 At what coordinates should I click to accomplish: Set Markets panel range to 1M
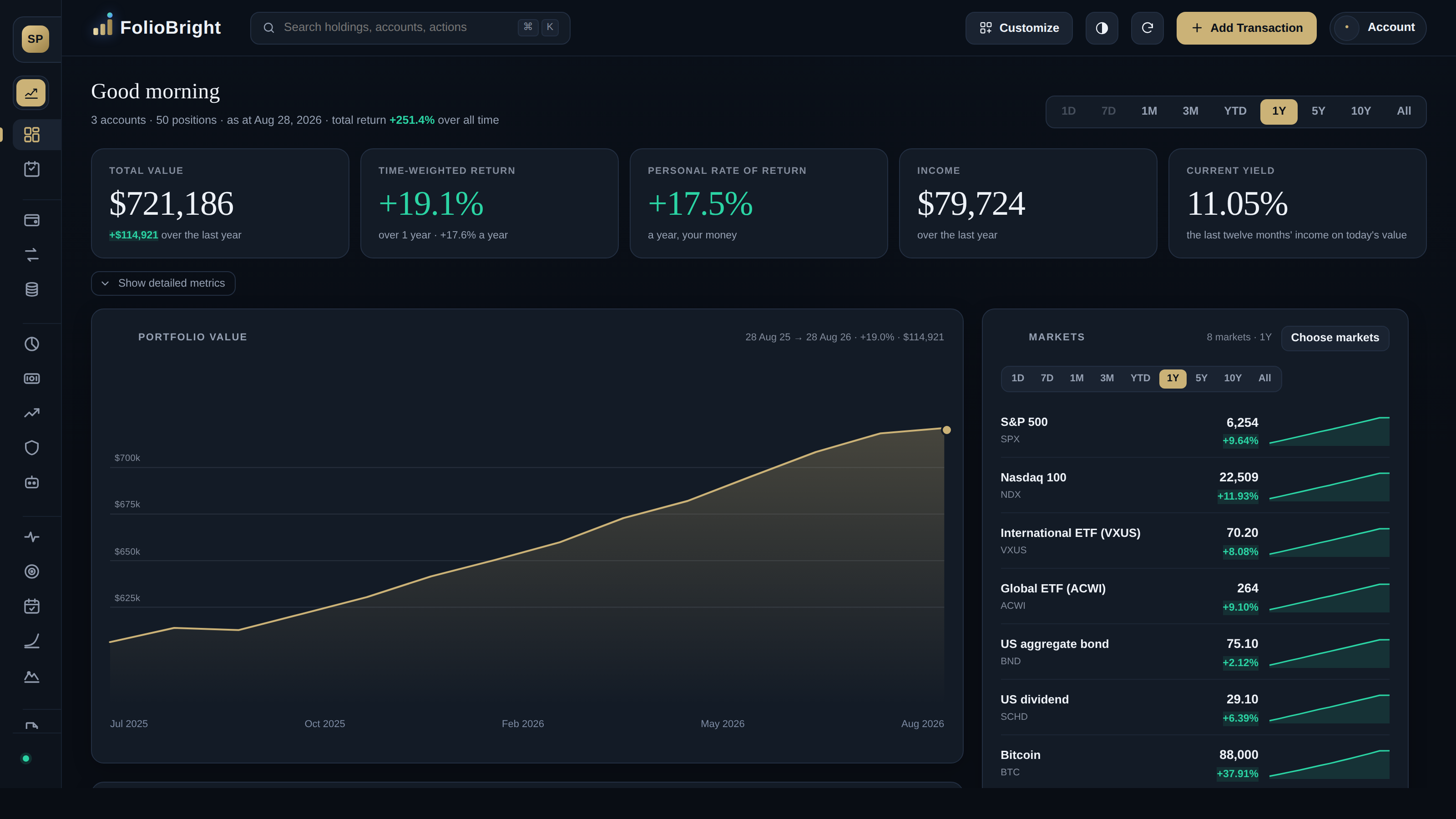click(1077, 379)
